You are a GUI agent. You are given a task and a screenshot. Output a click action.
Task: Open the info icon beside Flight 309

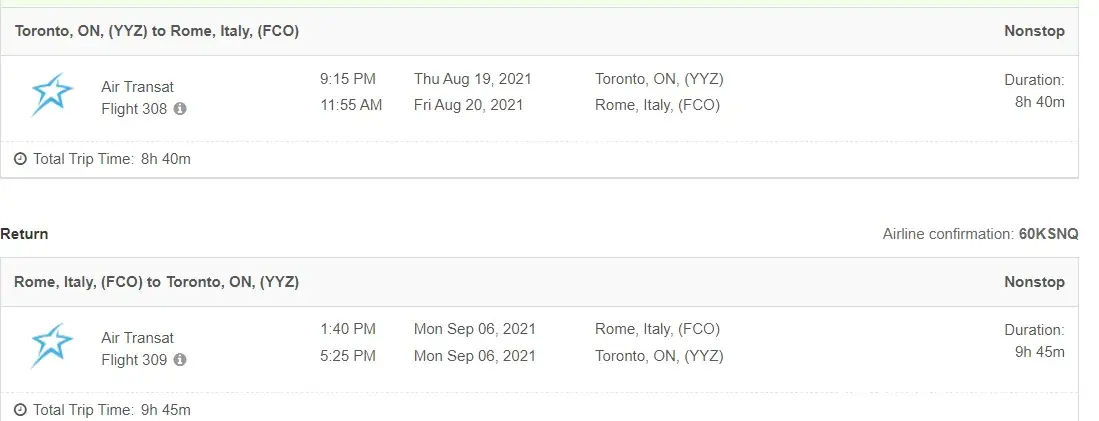pyautogui.click(x=180, y=360)
